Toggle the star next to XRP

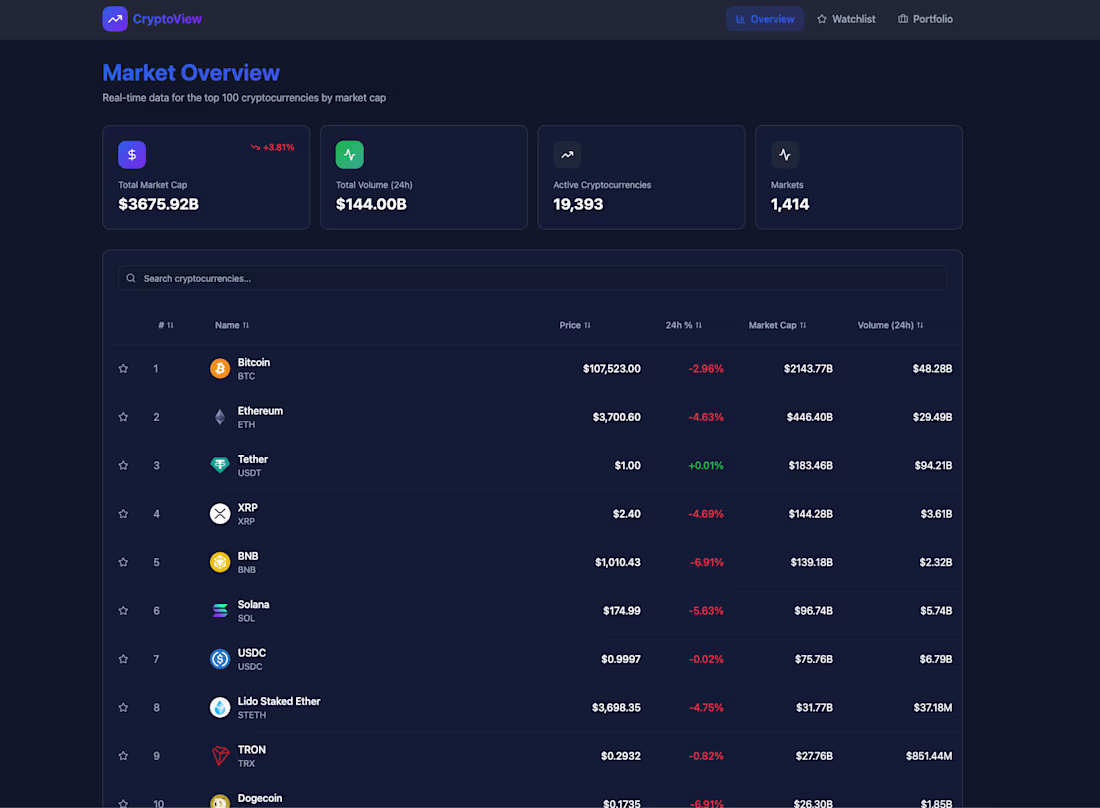[x=123, y=514]
